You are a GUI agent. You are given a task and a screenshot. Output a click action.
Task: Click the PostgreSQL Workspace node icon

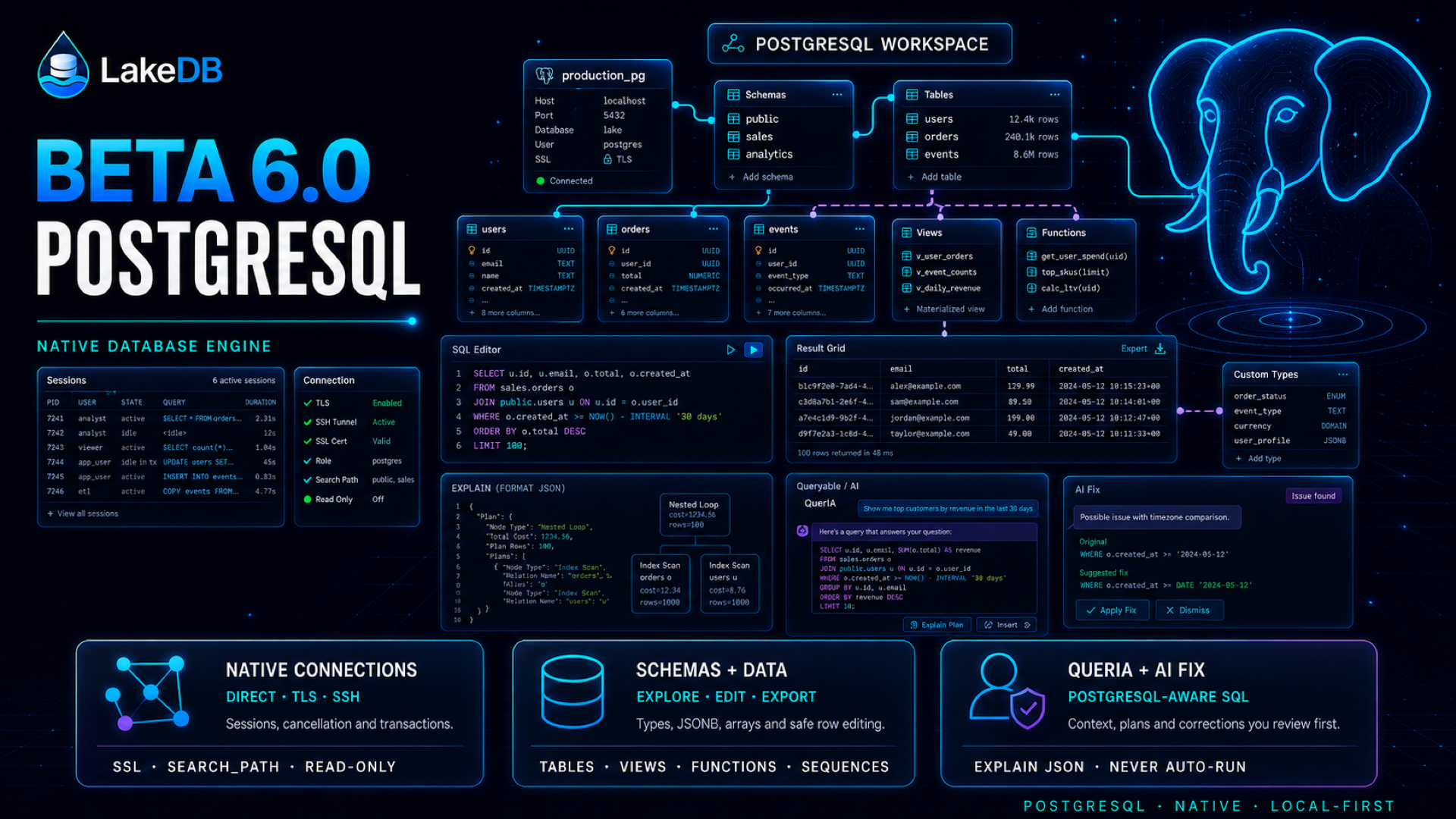pos(733,44)
